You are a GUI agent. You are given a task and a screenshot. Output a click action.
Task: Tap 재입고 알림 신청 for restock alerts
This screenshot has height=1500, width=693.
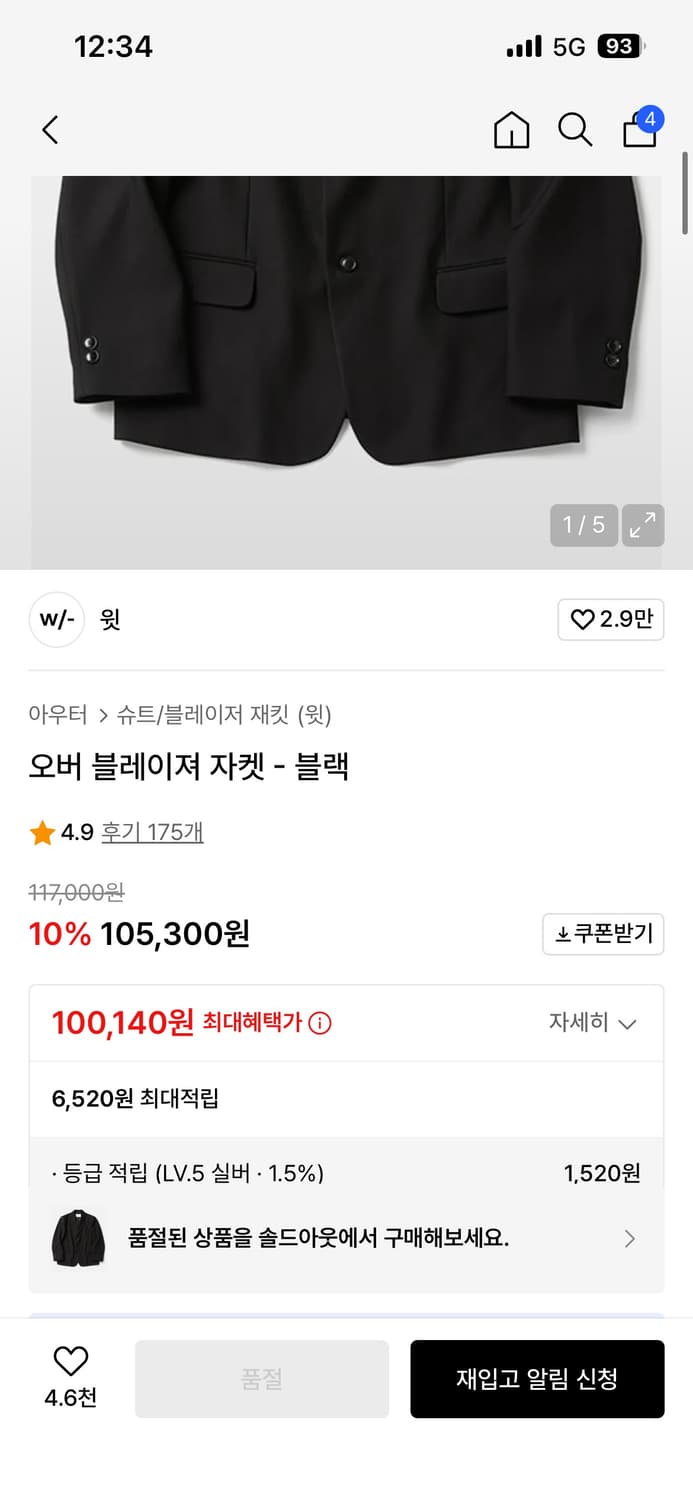point(538,1378)
